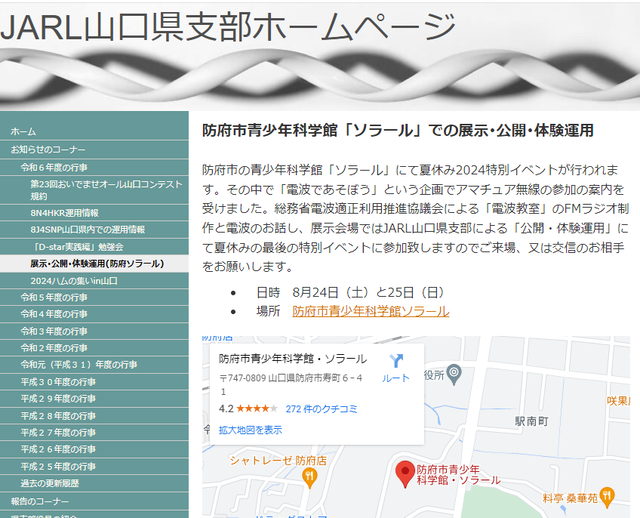
Task: Follow the 防府市青少年科学館ソラール hyperlink
Action: pos(371,311)
